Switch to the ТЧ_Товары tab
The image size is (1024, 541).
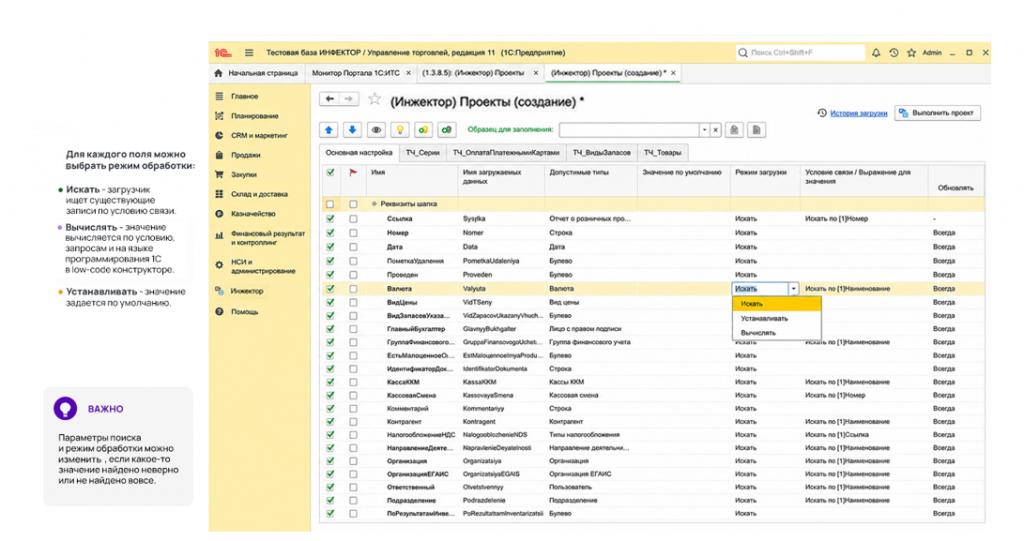pyautogui.click(x=662, y=153)
